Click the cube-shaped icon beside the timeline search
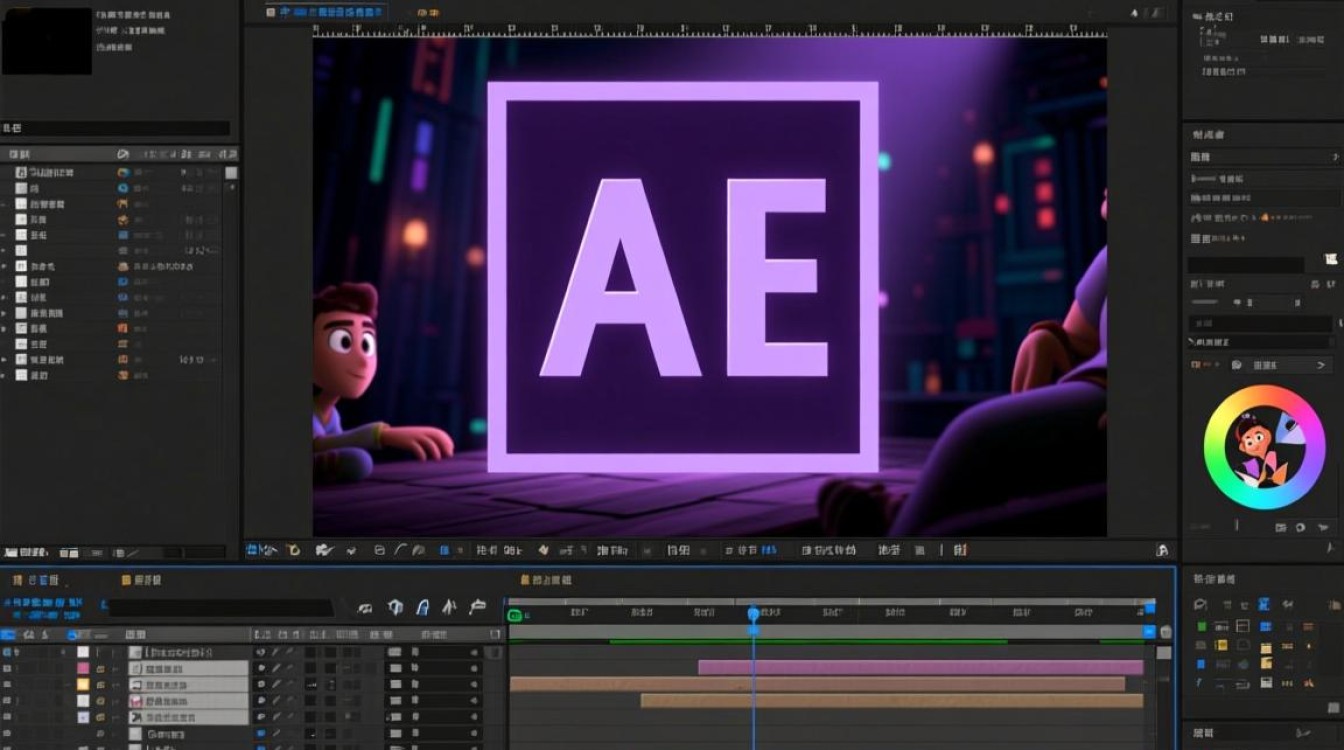The height and width of the screenshot is (750, 1344). coord(396,607)
